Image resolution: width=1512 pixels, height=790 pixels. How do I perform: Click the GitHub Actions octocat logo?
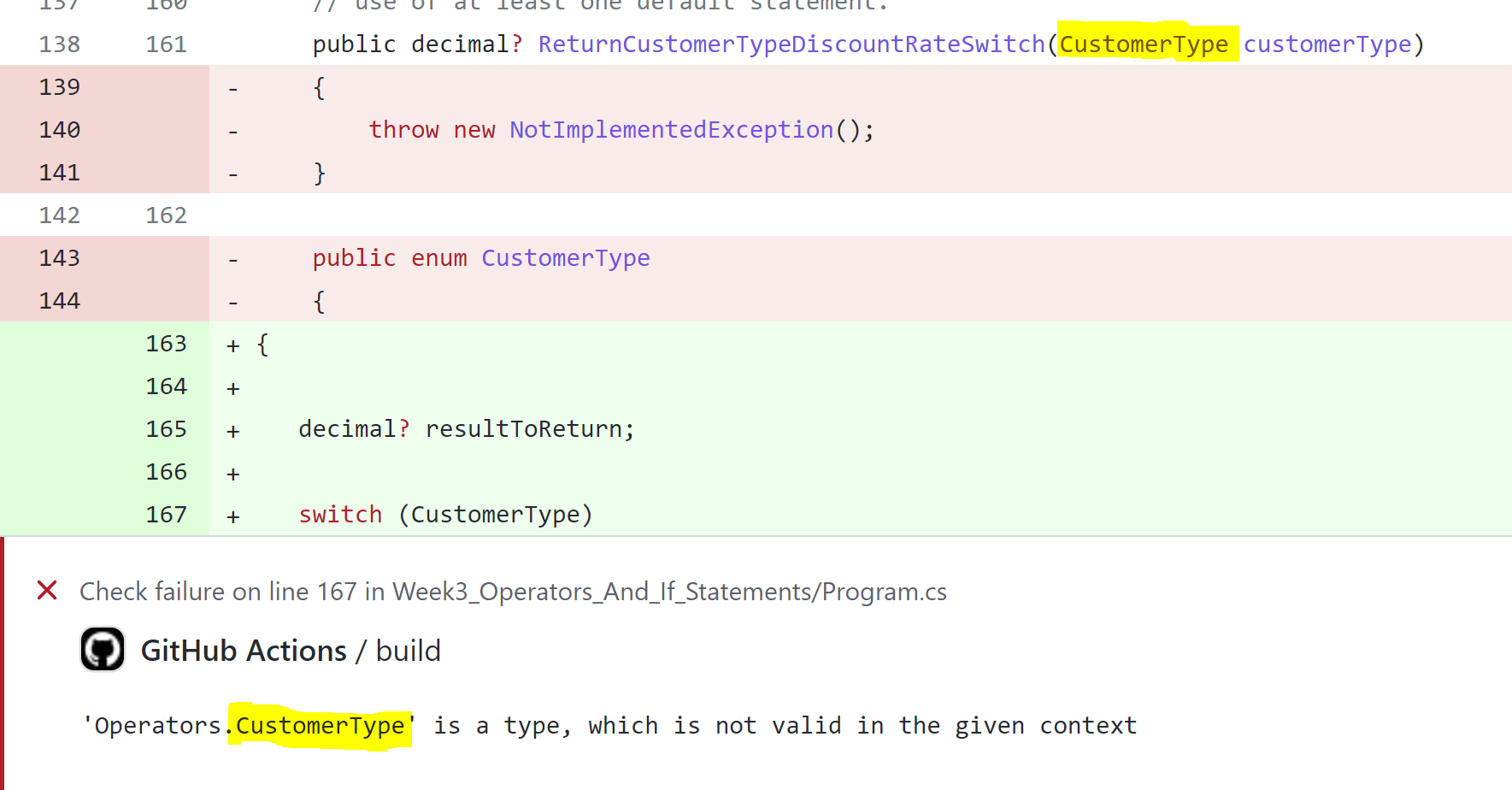[x=103, y=650]
